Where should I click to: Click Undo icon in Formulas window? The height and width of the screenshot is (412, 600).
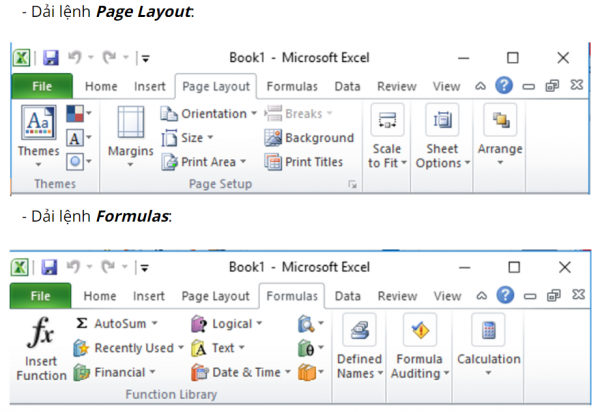click(74, 267)
